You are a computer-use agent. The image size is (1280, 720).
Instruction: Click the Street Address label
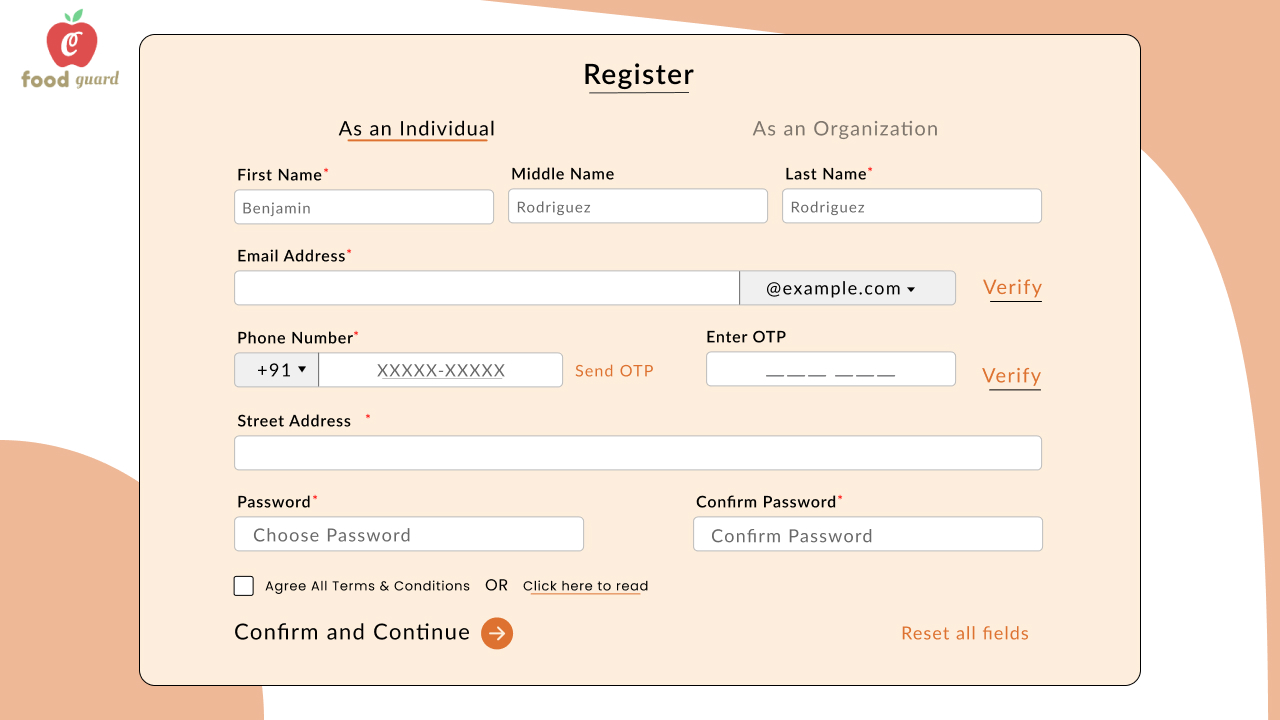point(294,421)
